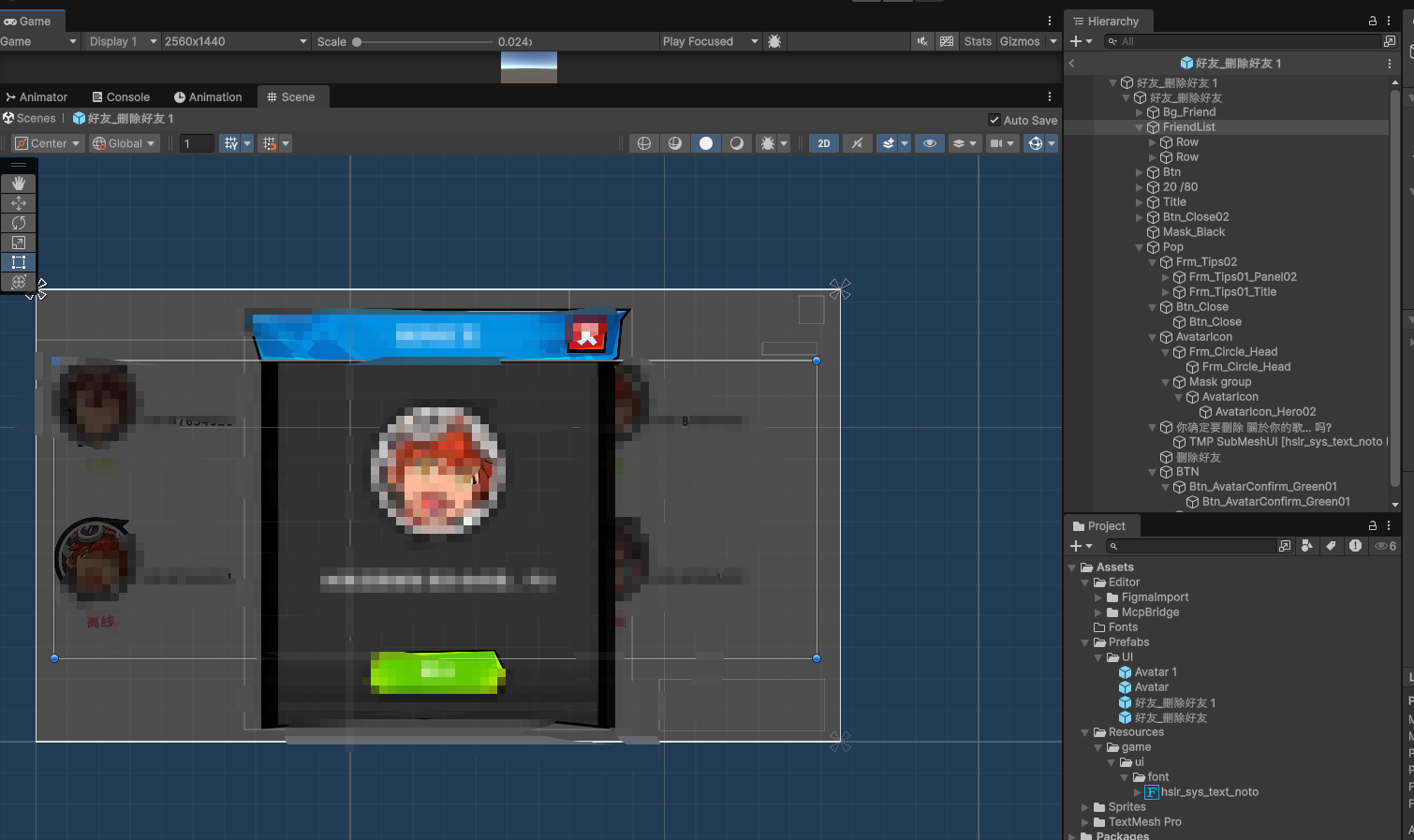Click the Search by Label tag icon
Screen dimensions: 1414x840
coord(1331,546)
